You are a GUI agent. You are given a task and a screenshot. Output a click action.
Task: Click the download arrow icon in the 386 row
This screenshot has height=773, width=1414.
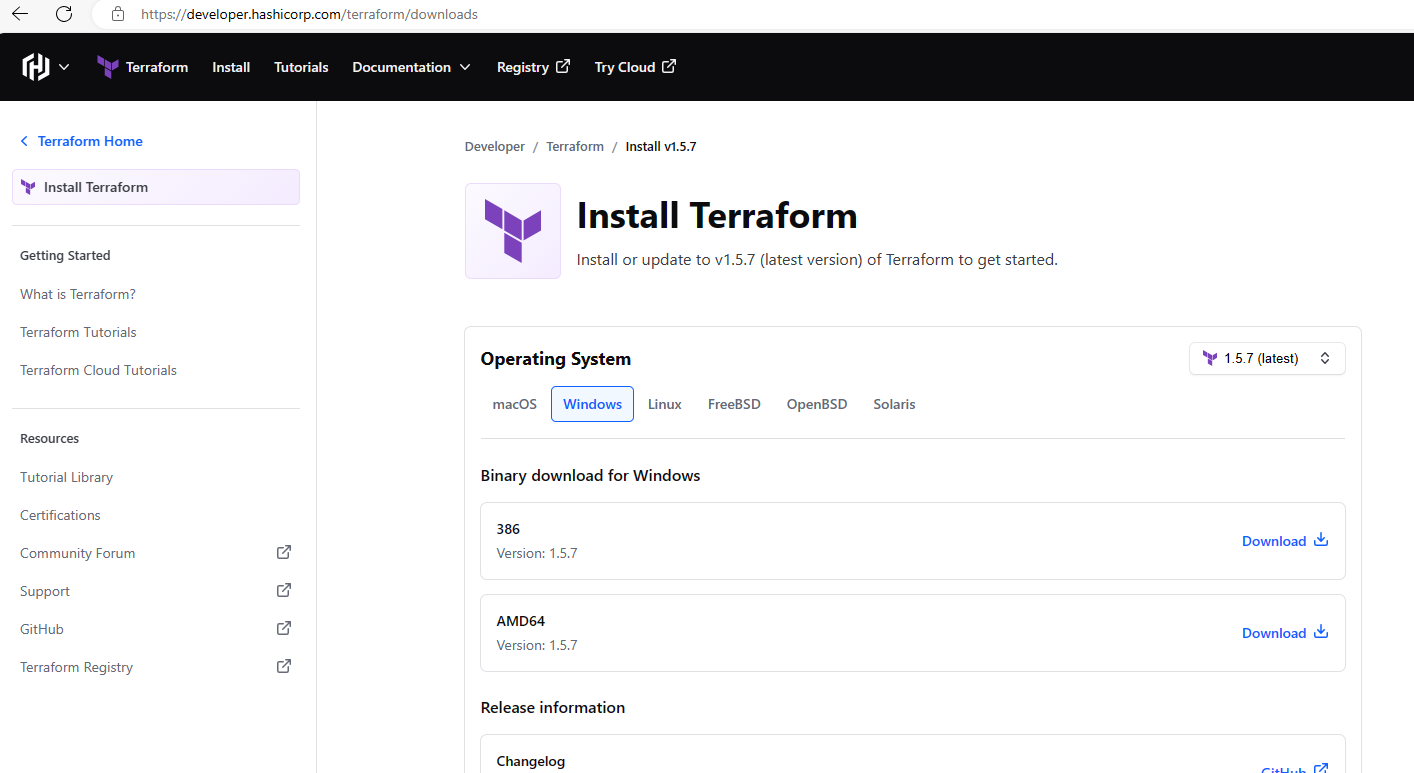point(1321,540)
